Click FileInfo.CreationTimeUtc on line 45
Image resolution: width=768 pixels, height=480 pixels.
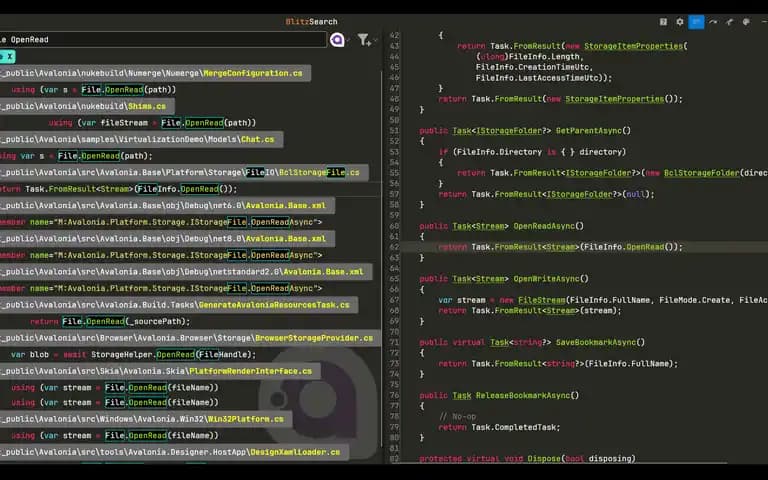click(534, 67)
